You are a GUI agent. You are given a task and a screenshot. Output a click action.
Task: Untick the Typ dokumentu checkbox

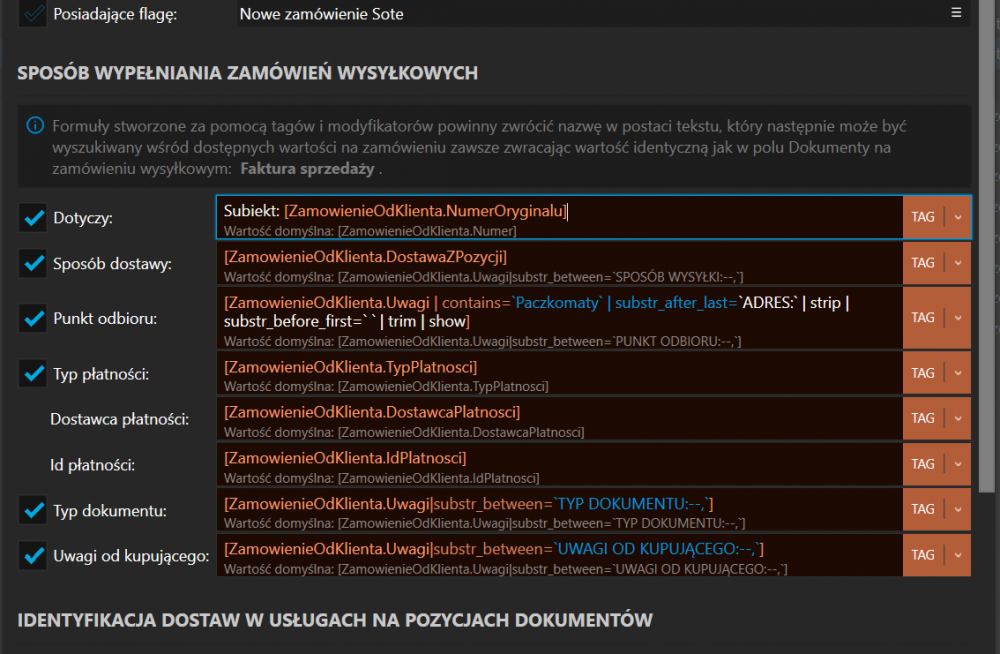[x=33, y=510]
